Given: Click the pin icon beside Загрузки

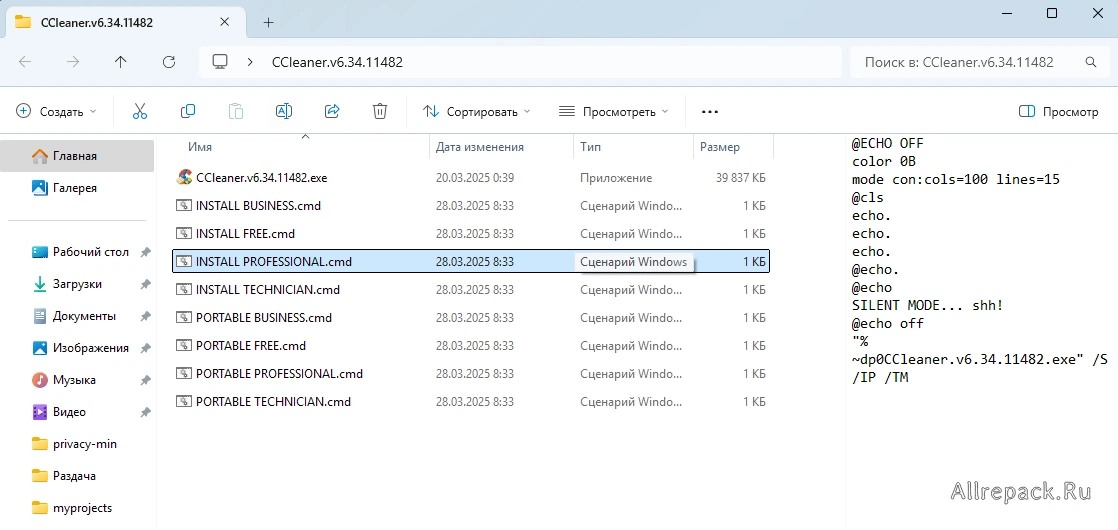Looking at the screenshot, I should click(x=145, y=284).
